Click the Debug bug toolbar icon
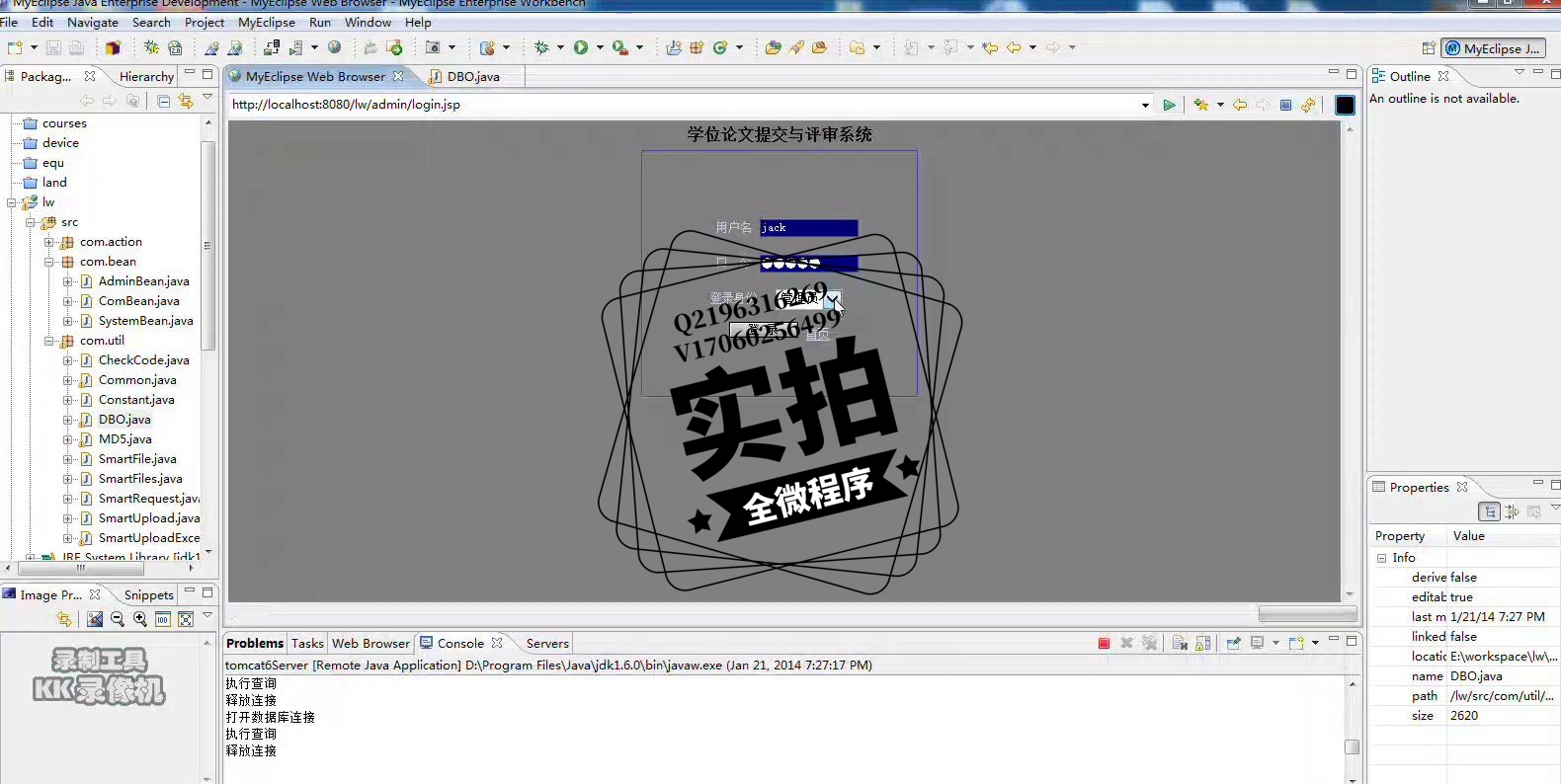The width and height of the screenshot is (1561, 784). (x=541, y=47)
